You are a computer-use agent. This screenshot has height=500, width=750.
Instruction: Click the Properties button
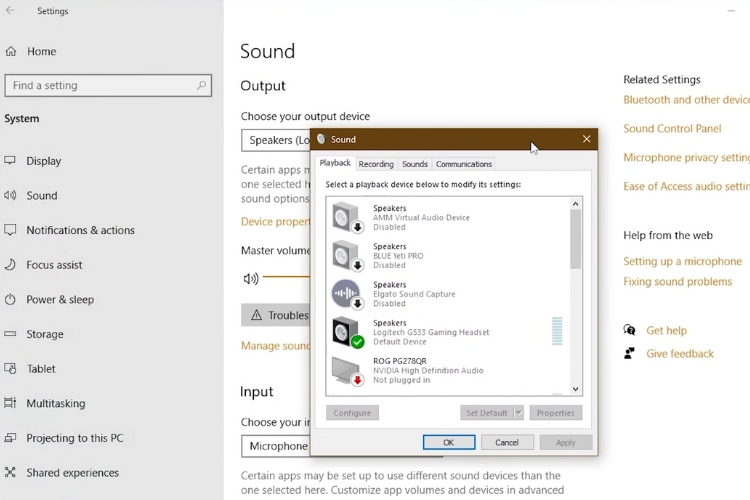(x=555, y=412)
